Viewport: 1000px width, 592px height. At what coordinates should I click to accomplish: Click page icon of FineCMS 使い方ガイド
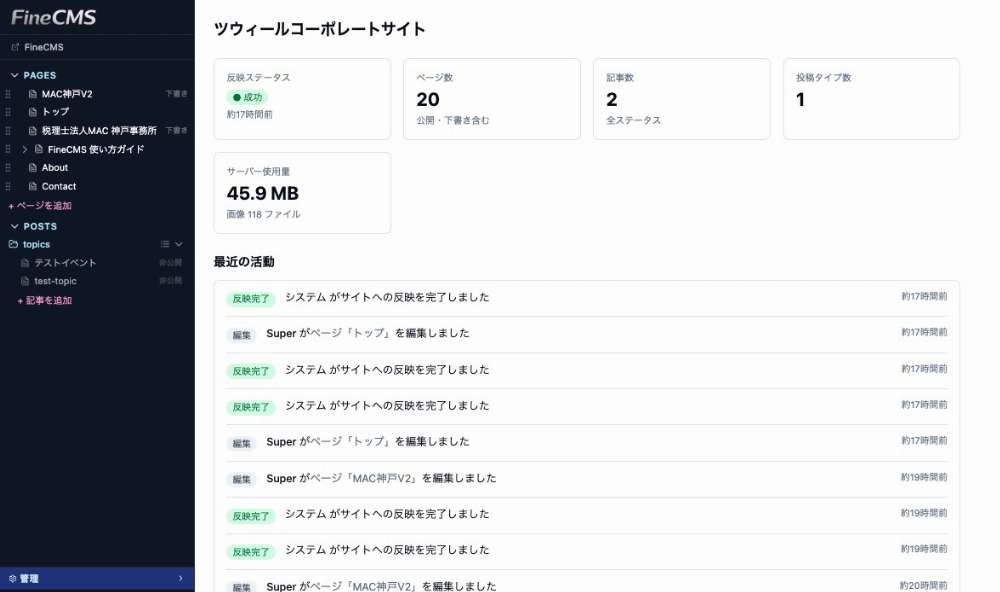click(x=39, y=149)
